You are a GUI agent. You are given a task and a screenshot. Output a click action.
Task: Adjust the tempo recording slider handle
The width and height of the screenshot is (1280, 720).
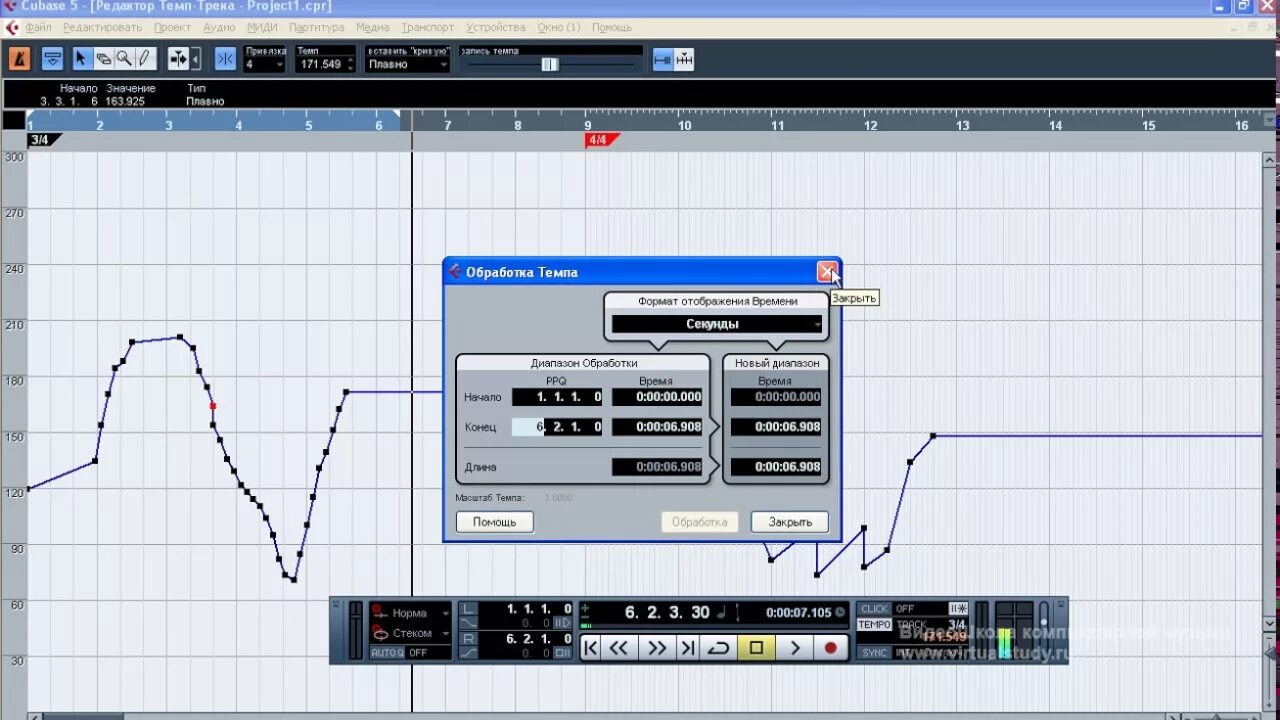pyautogui.click(x=549, y=64)
